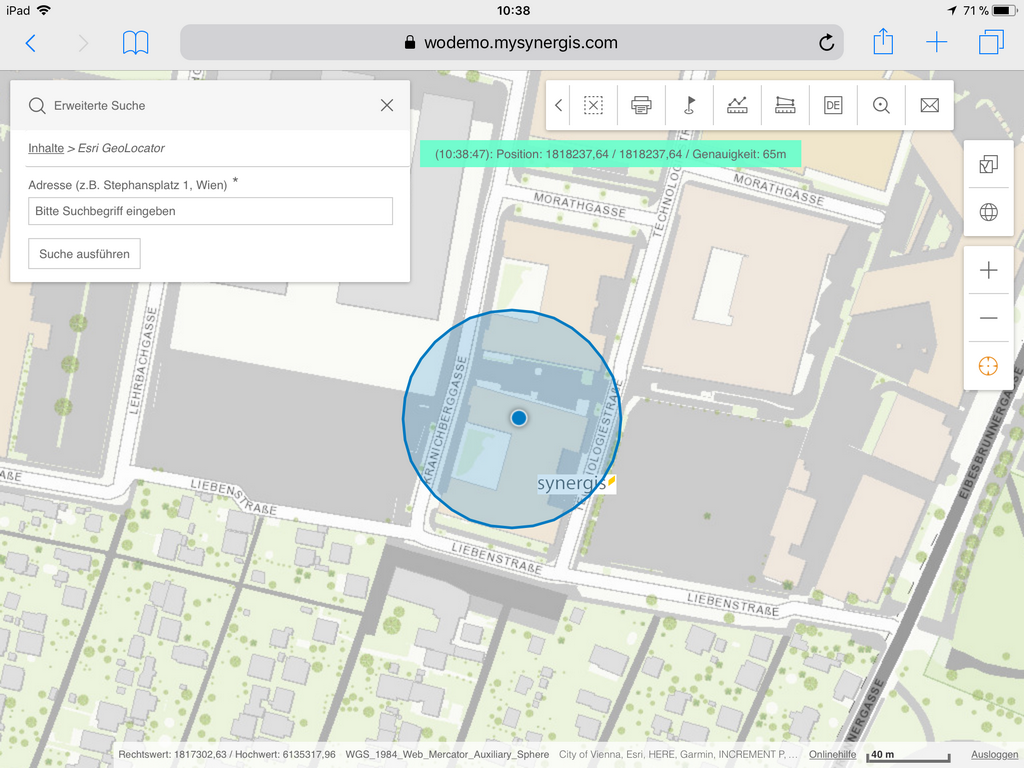
Task: Open the magnifier search tool
Action: [881, 105]
